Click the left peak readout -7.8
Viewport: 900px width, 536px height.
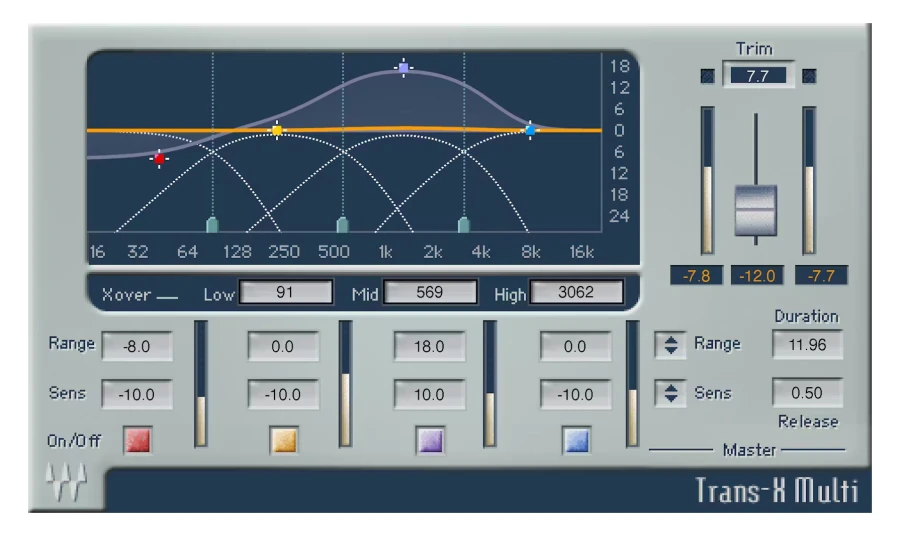[x=696, y=276]
